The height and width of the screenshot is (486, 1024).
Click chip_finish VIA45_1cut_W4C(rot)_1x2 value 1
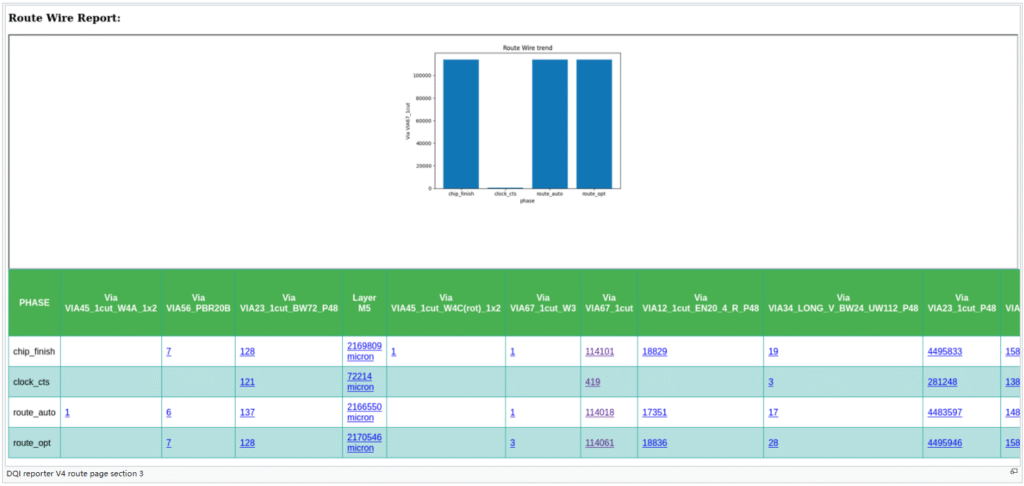click(393, 352)
